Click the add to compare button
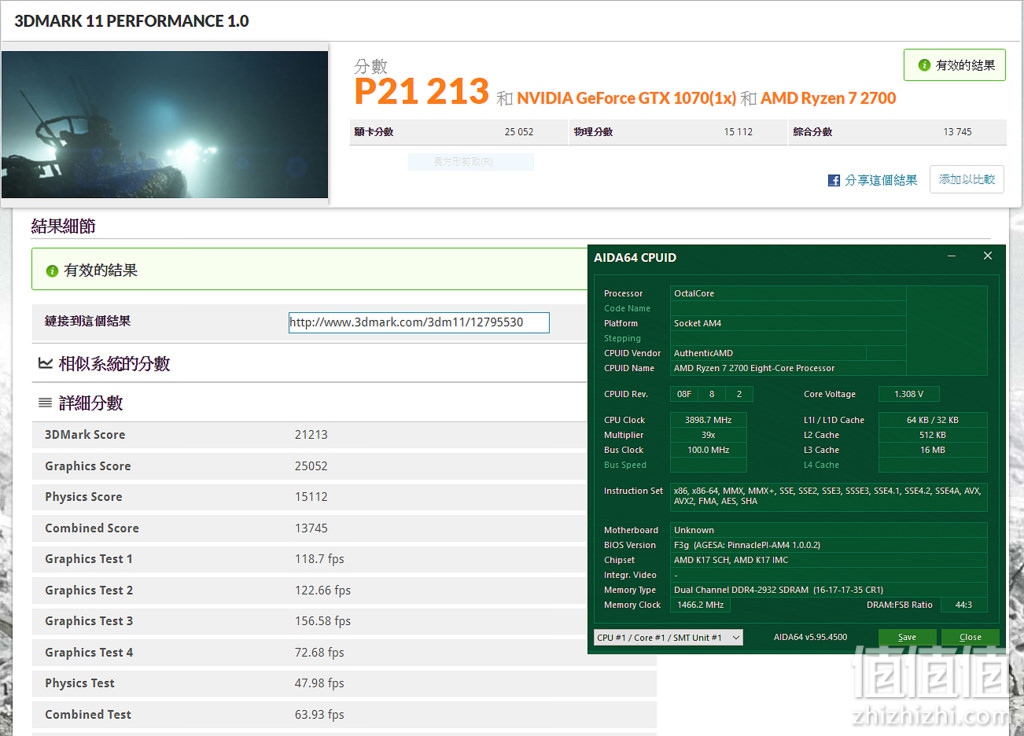This screenshot has height=736, width=1024. click(967, 179)
